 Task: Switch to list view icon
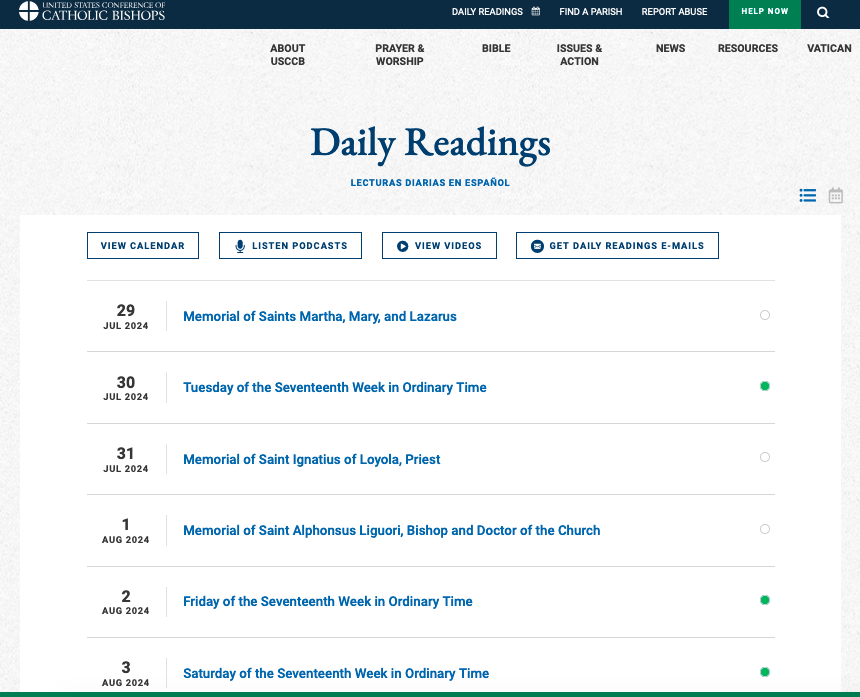(807, 195)
